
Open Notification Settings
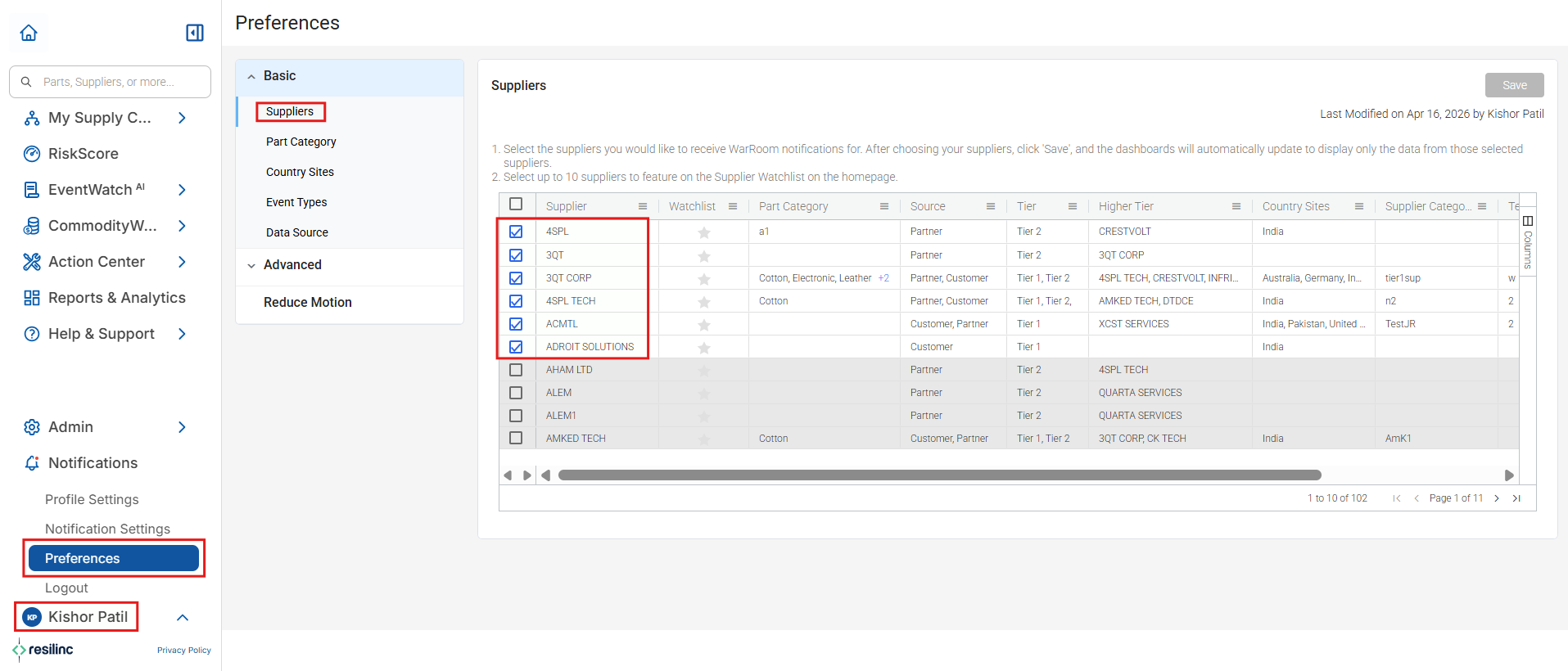[108, 529]
